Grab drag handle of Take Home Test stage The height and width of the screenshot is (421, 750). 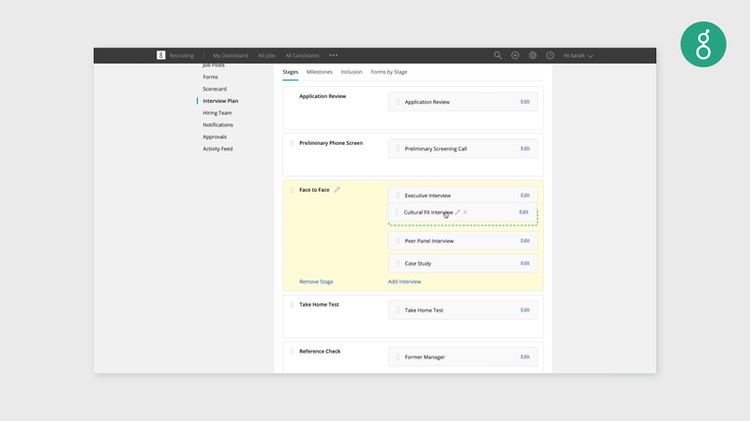tap(292, 304)
